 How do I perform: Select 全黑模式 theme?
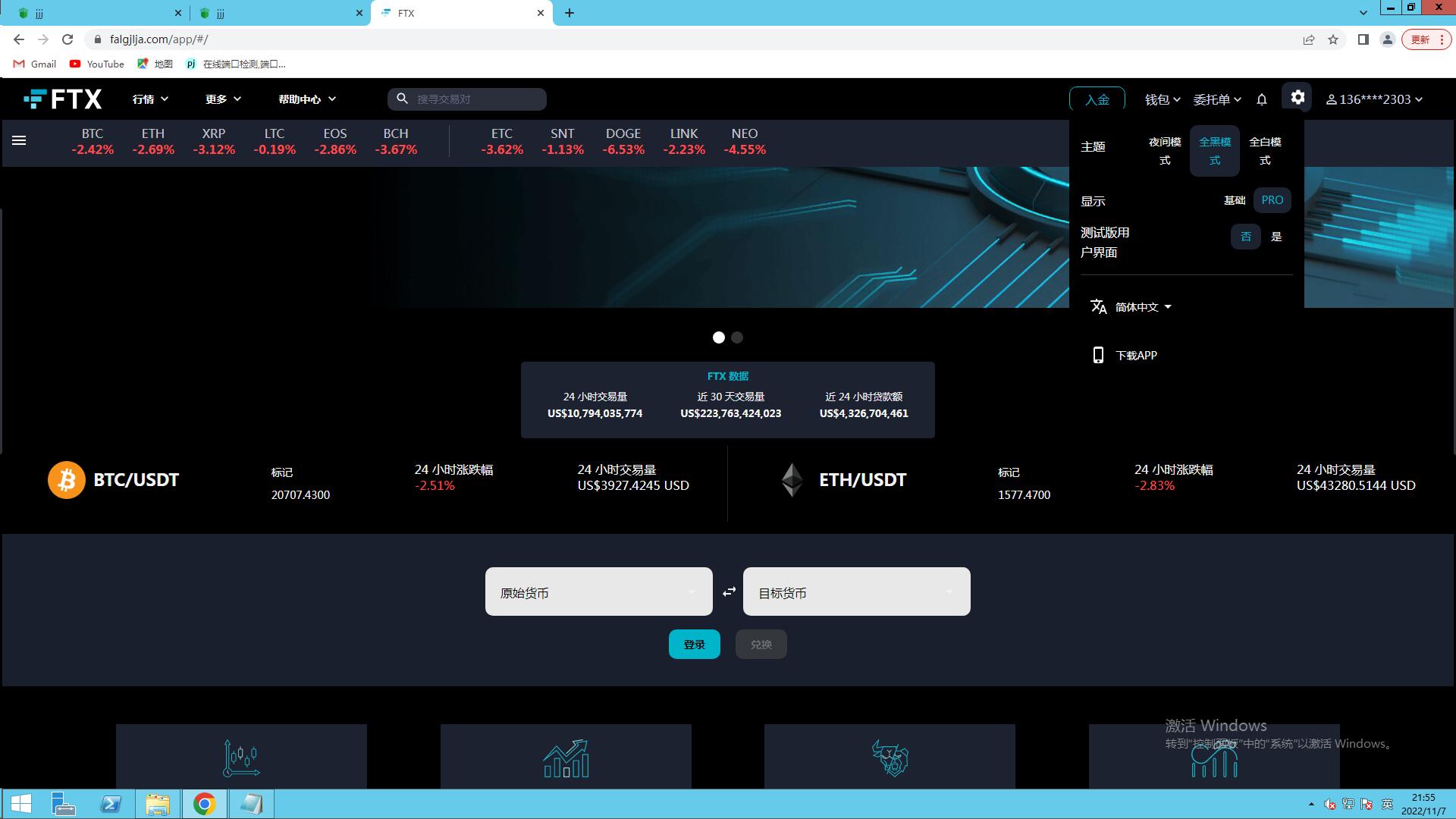tap(1215, 151)
